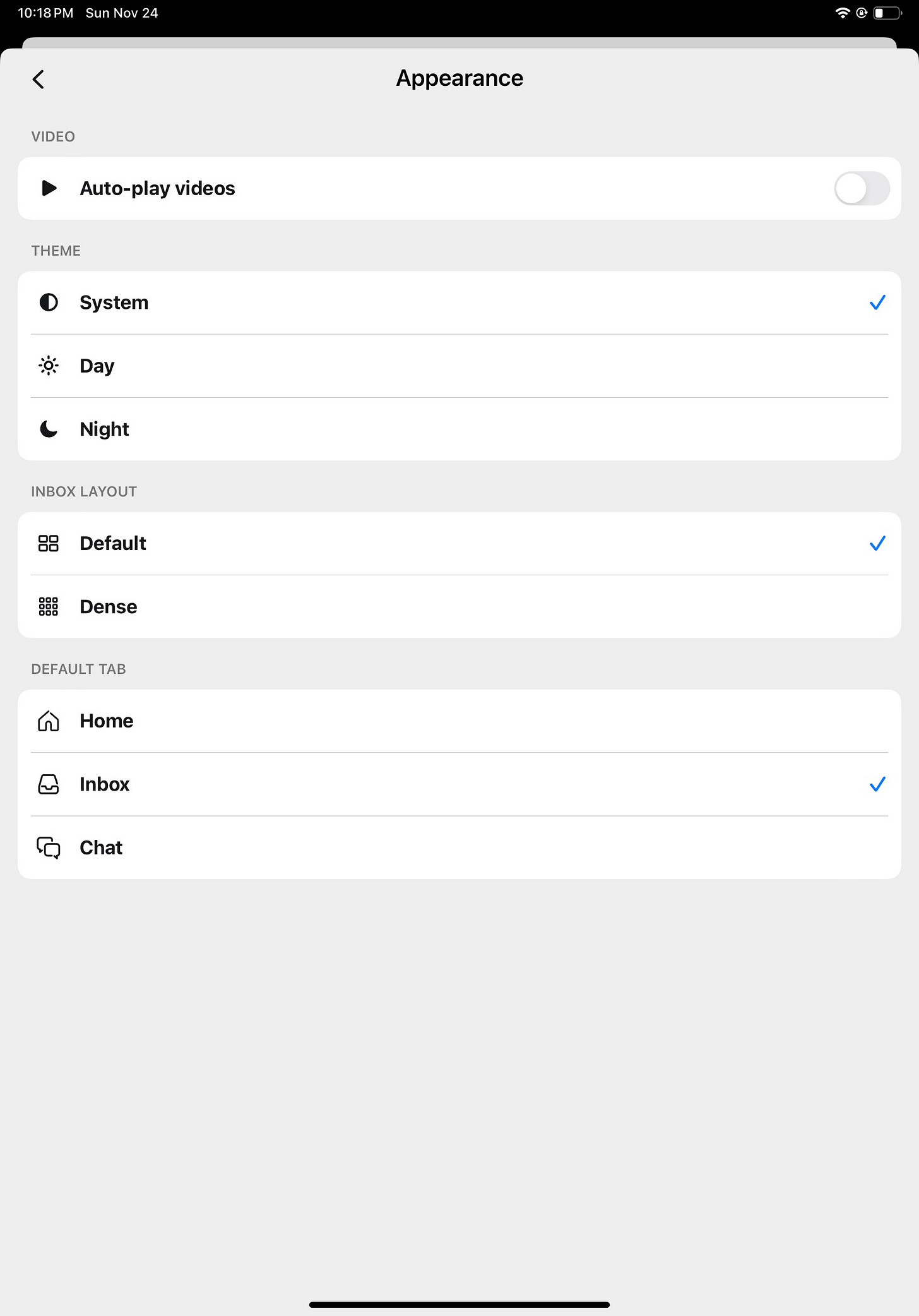This screenshot has width=919, height=1316.
Task: Select the Dense inbox layout
Action: point(459,606)
